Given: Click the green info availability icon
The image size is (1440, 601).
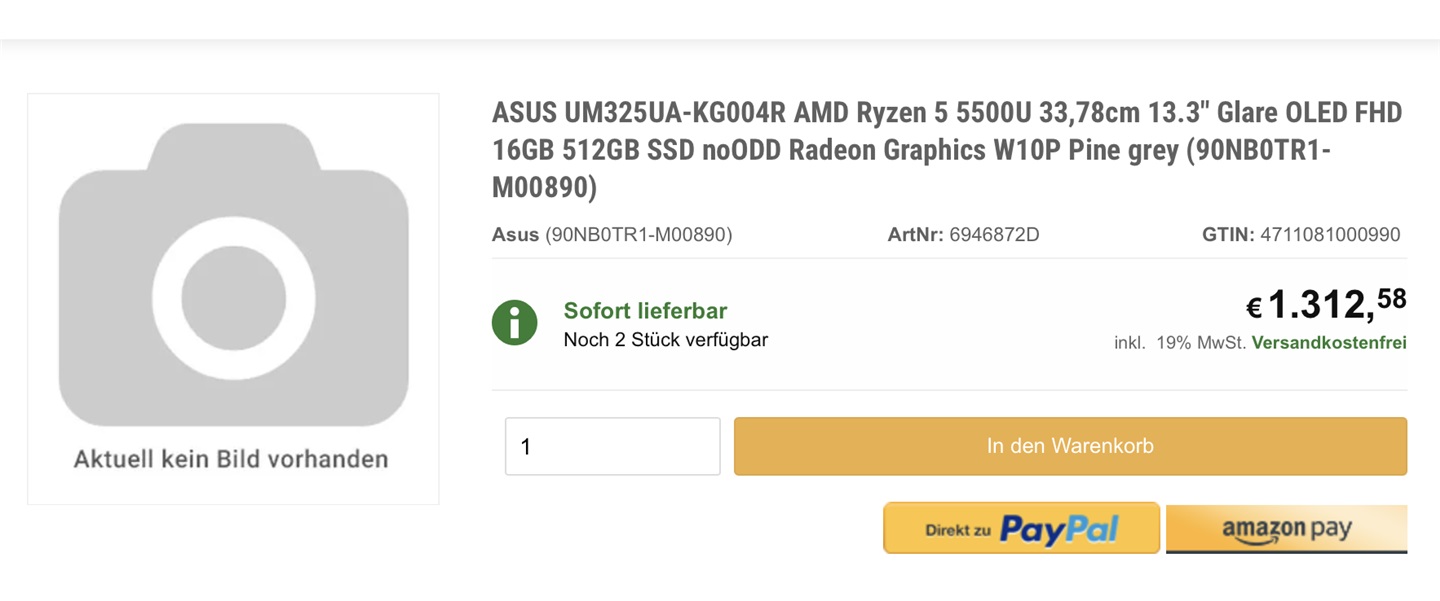Looking at the screenshot, I should click(x=515, y=323).
